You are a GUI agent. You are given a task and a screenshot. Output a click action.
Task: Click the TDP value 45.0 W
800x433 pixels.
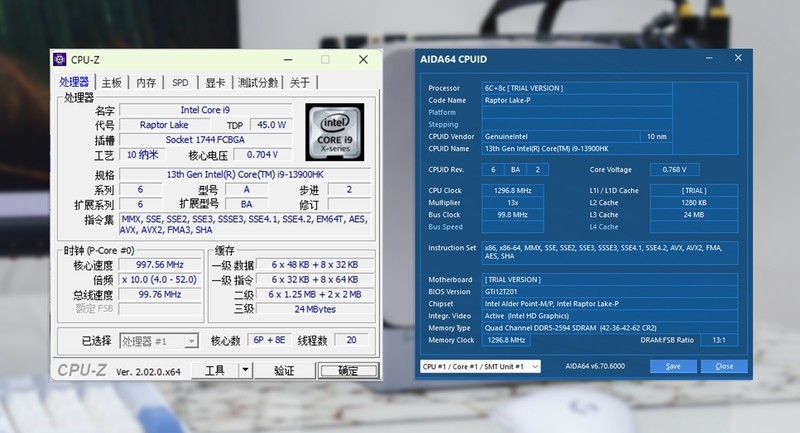click(271, 124)
